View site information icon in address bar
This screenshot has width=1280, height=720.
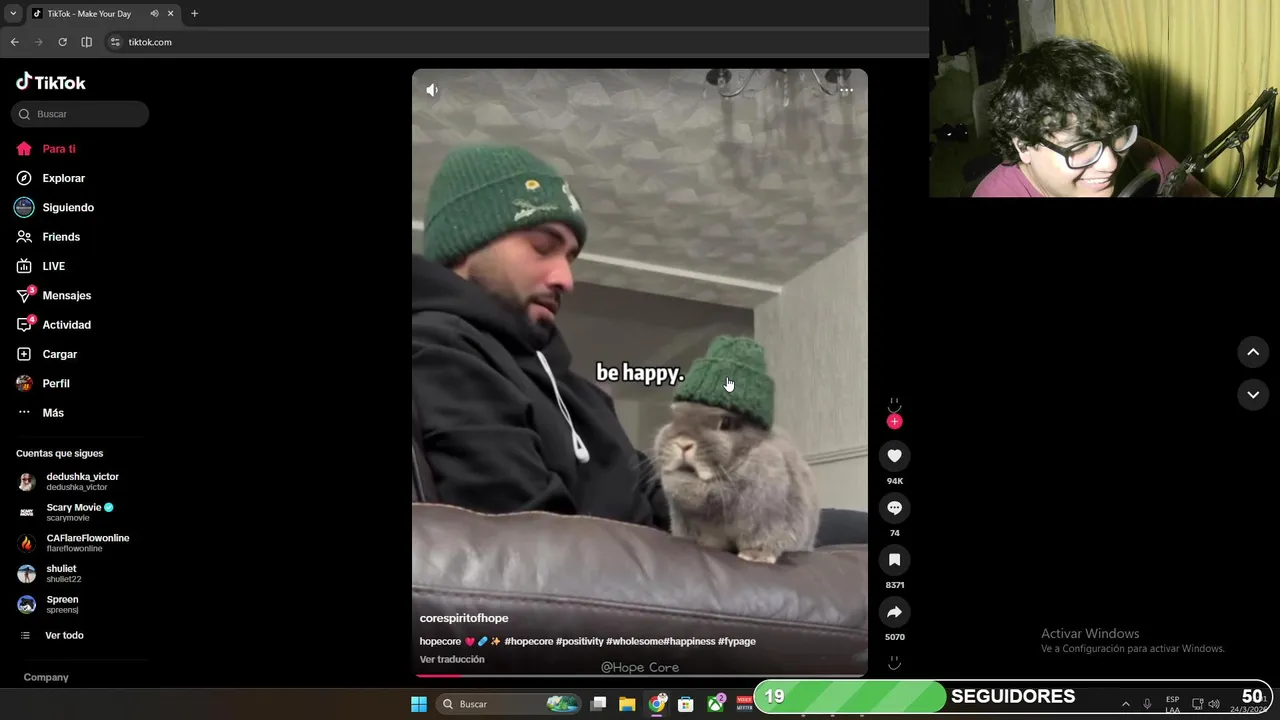click(115, 42)
